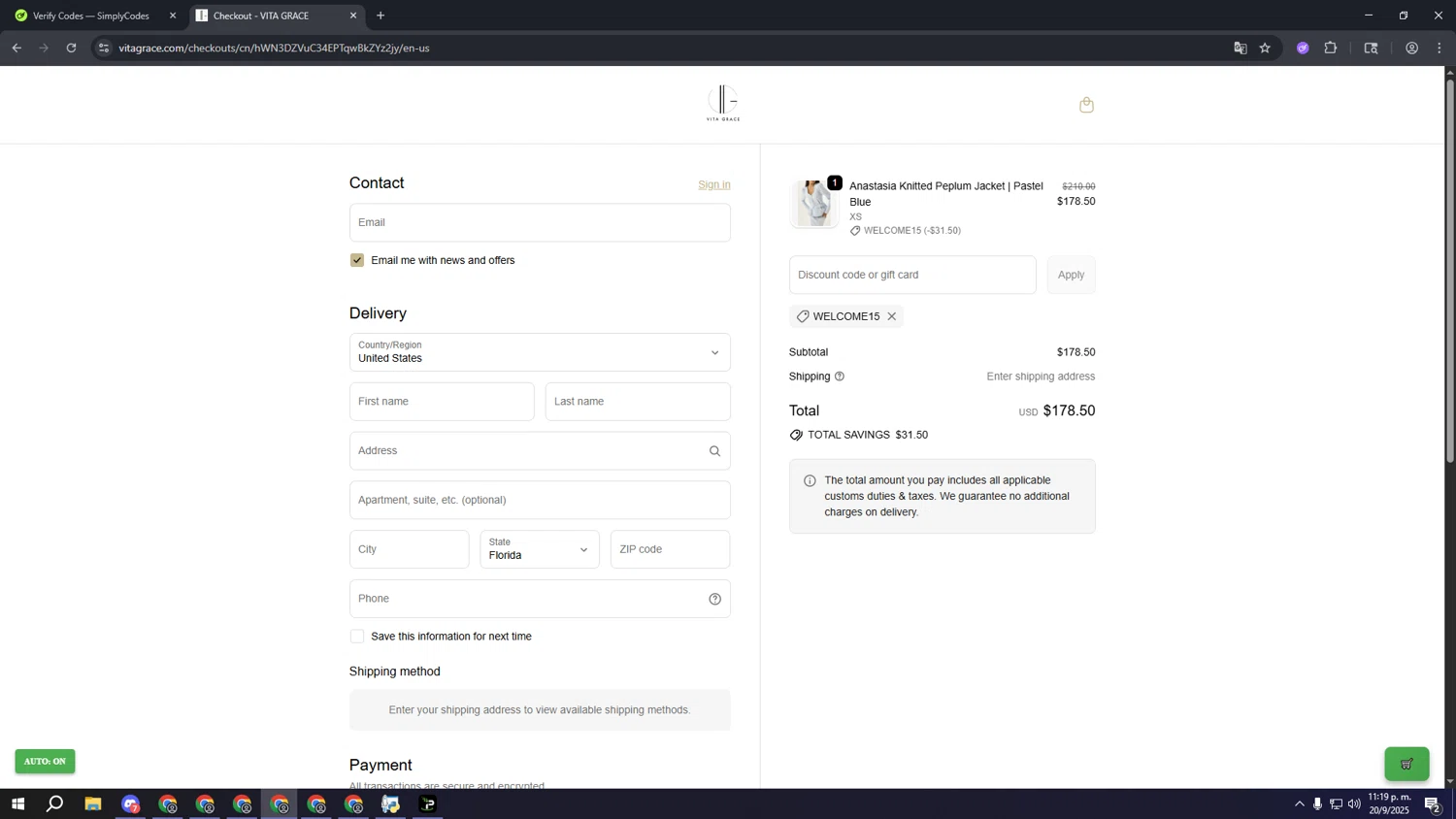
Task: Click the address search magnifier icon
Action: point(714,451)
